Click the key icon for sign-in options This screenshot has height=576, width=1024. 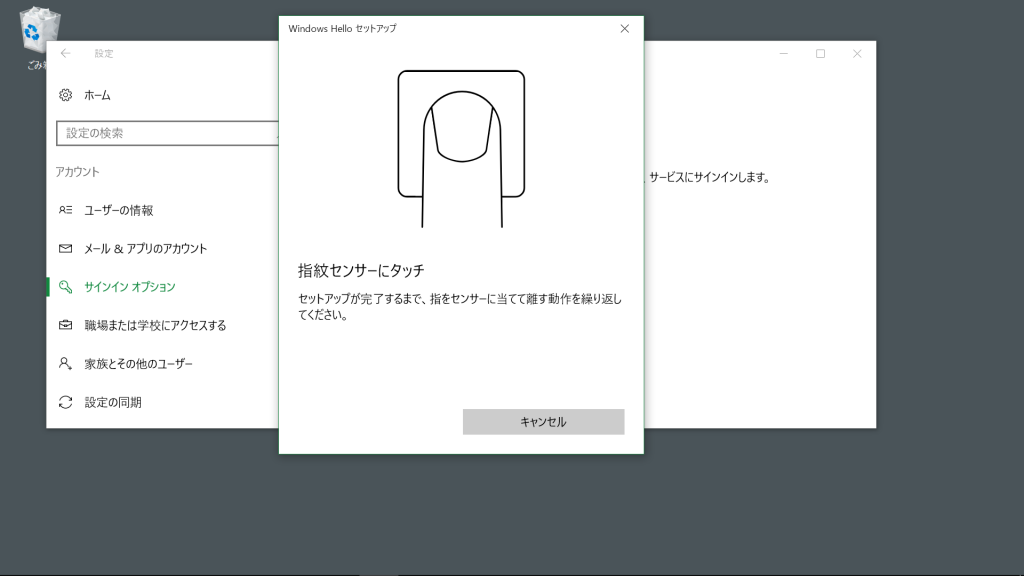[x=65, y=287]
